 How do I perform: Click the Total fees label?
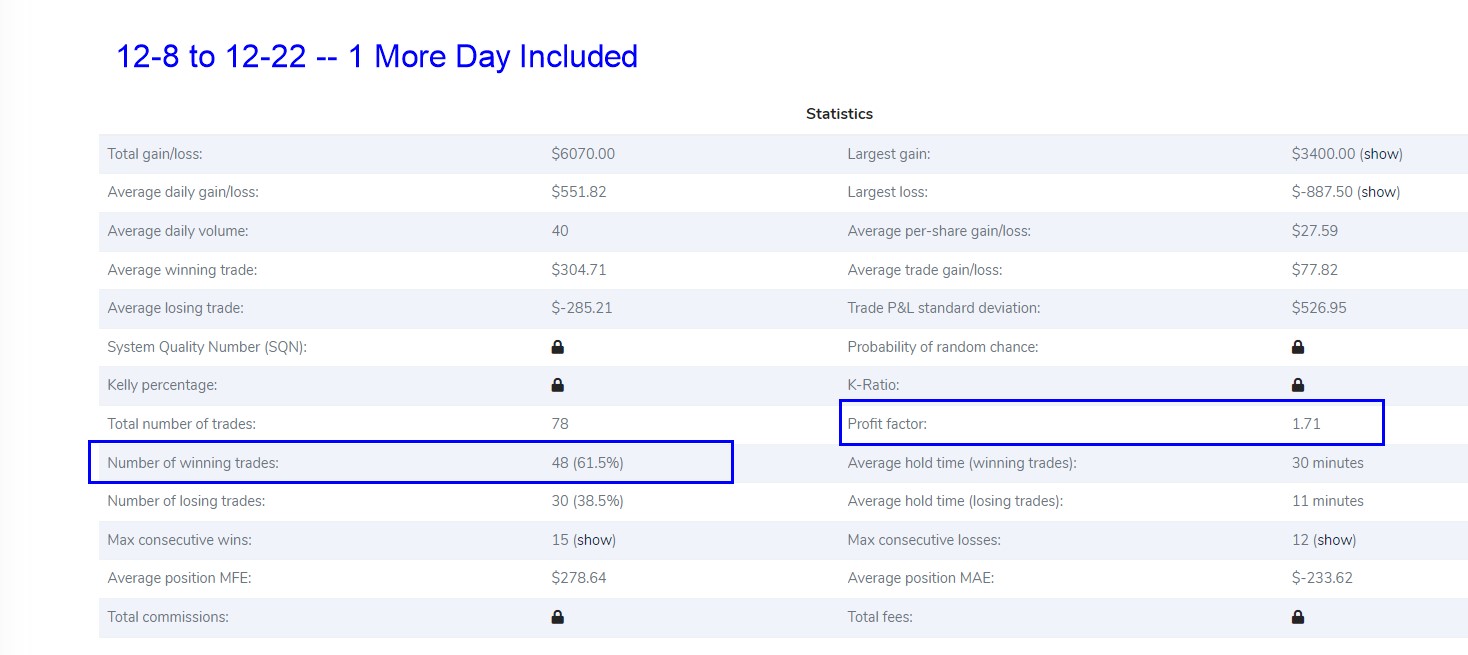[x=880, y=617]
